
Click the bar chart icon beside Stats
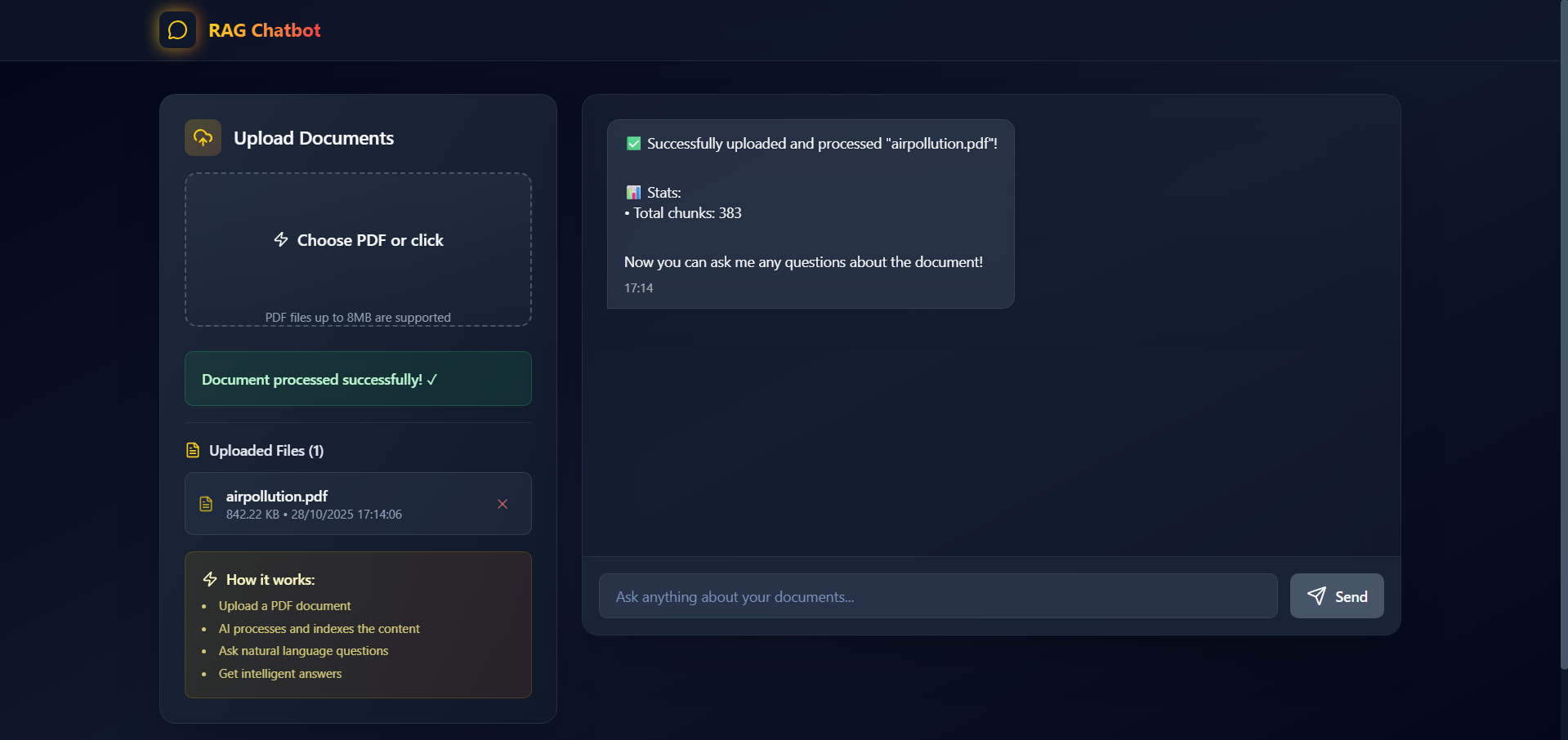coord(633,192)
